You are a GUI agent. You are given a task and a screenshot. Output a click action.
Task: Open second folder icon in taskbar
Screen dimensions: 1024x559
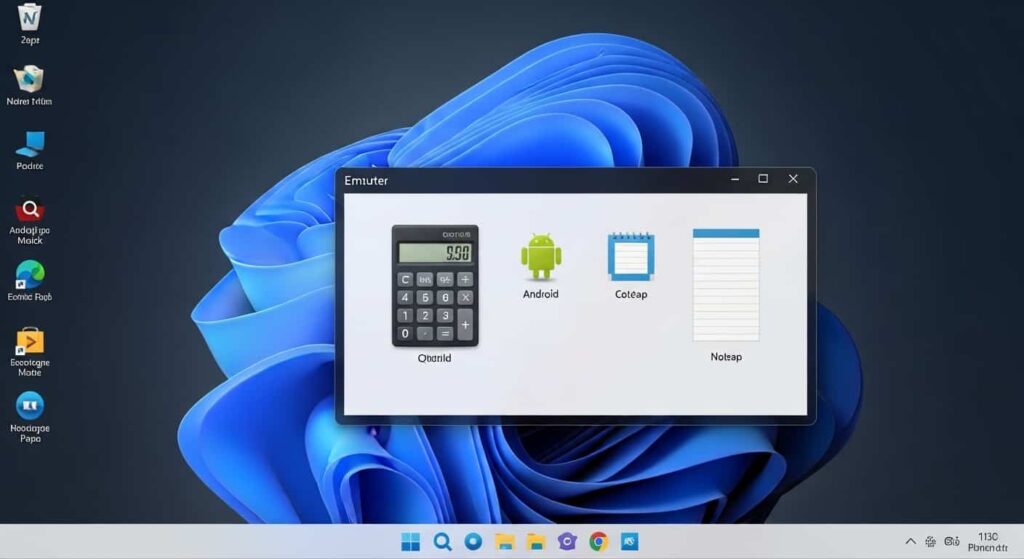pyautogui.click(x=536, y=541)
